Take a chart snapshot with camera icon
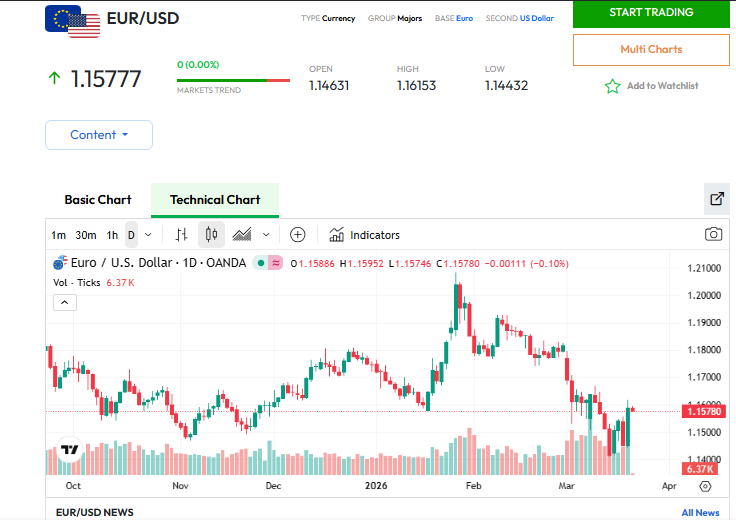The image size is (736, 520). click(713, 234)
